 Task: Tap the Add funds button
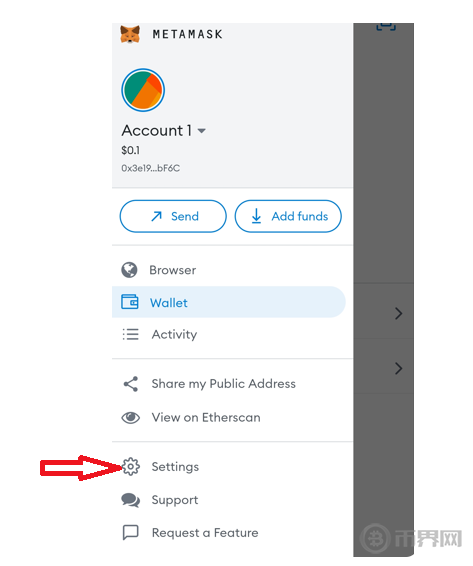tap(288, 216)
